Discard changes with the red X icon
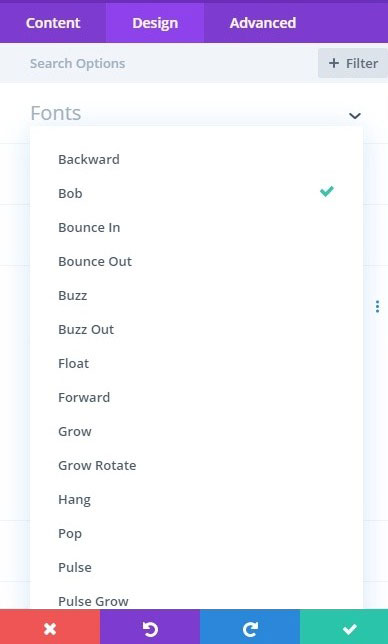Viewport: 388px width, 644px height. (50, 628)
